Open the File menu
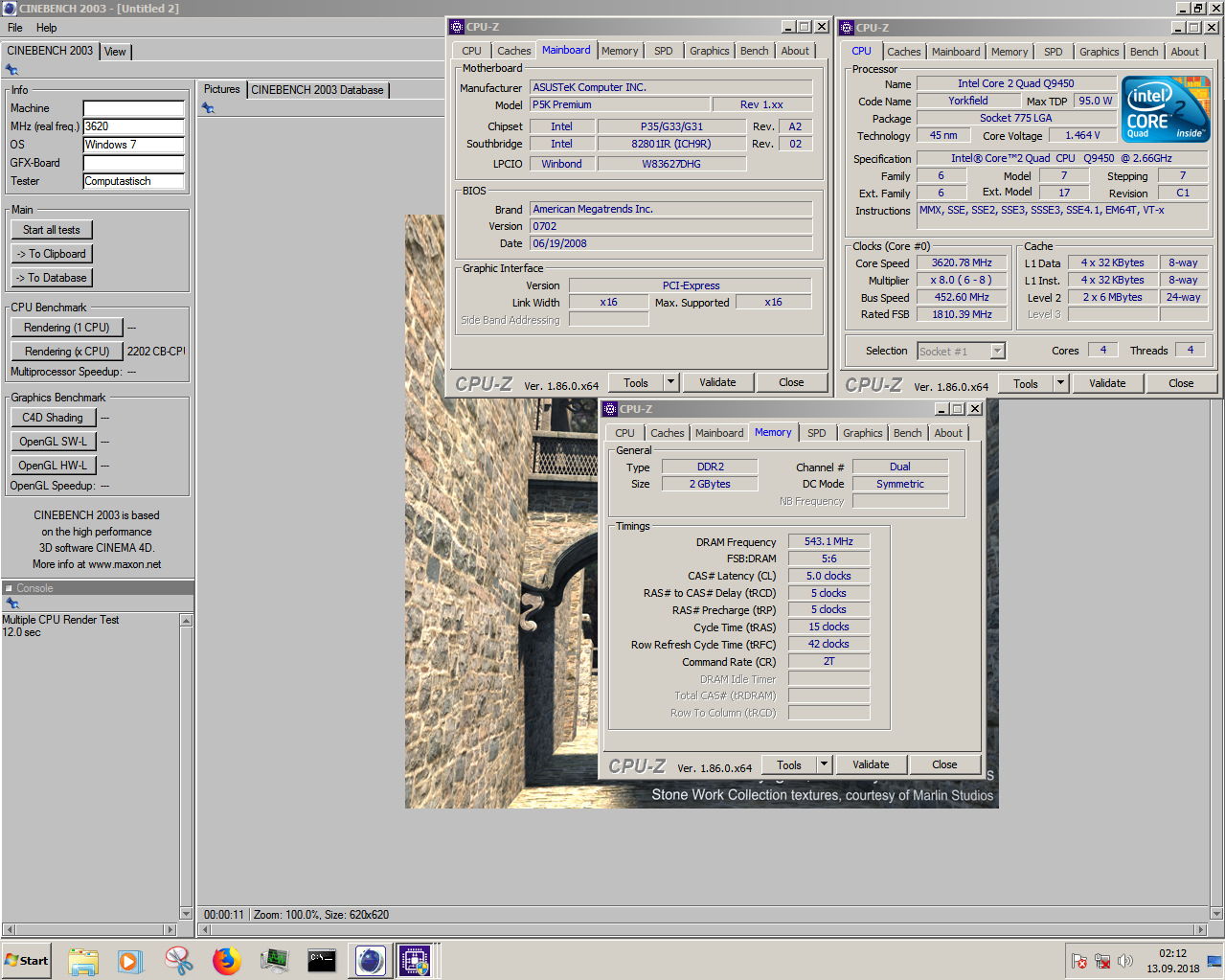1225x980 pixels. click(15, 28)
